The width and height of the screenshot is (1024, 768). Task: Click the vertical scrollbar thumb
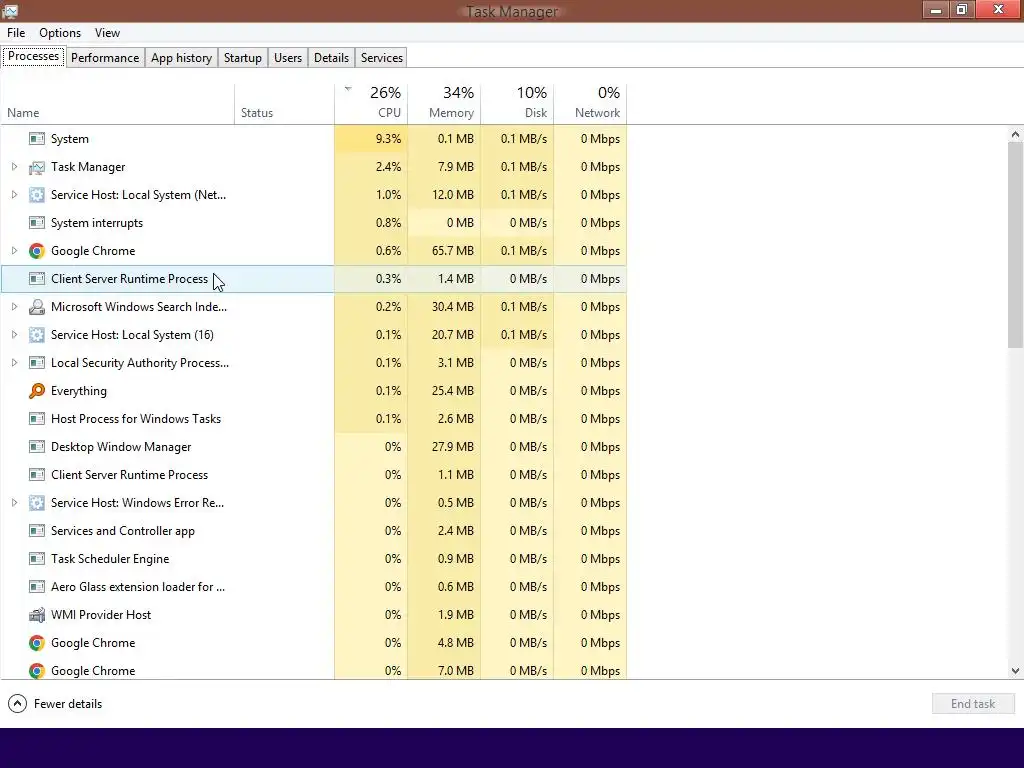1015,245
